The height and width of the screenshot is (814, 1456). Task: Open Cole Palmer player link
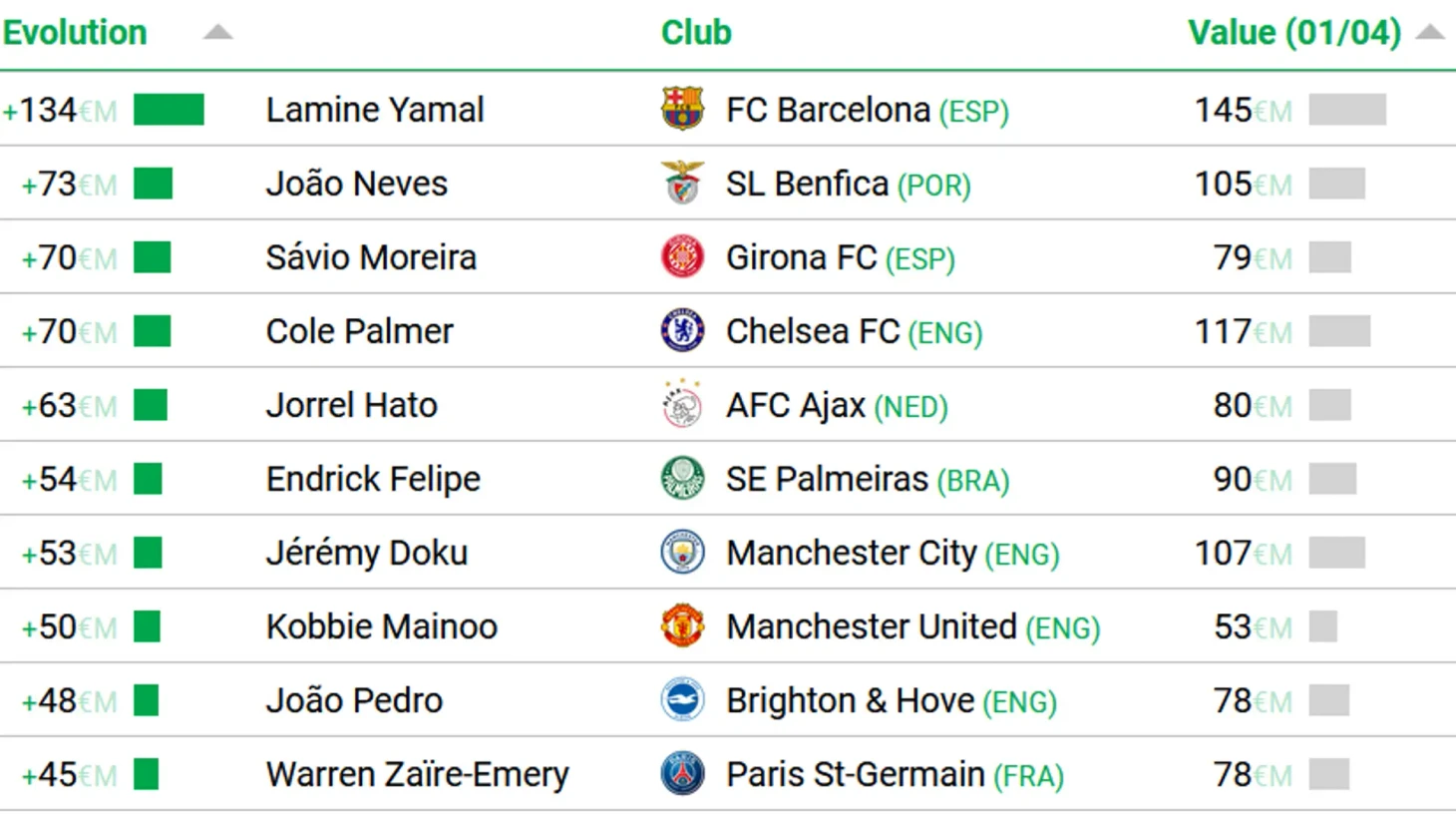pos(359,331)
